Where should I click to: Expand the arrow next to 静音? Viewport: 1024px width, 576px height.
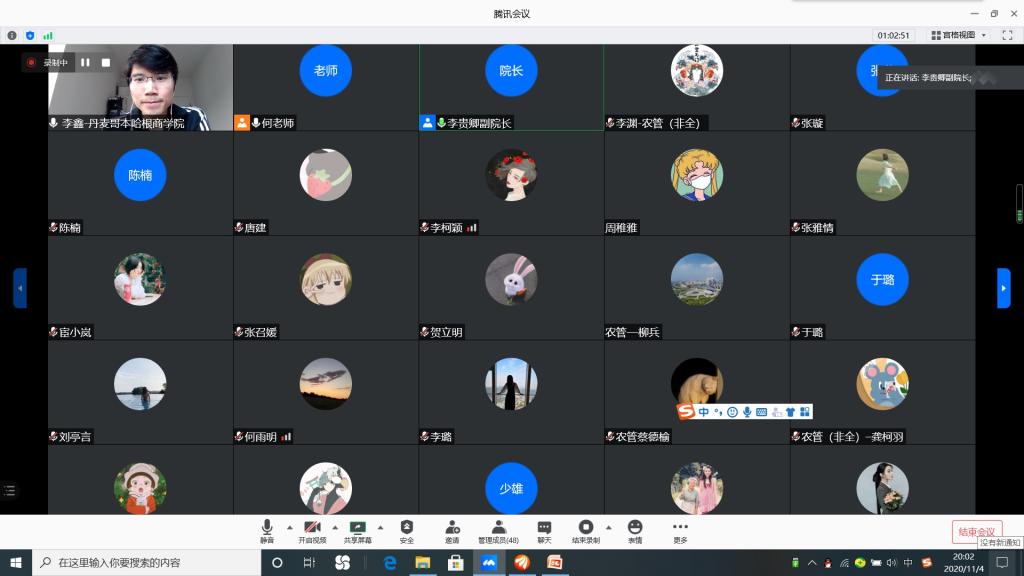click(x=290, y=527)
